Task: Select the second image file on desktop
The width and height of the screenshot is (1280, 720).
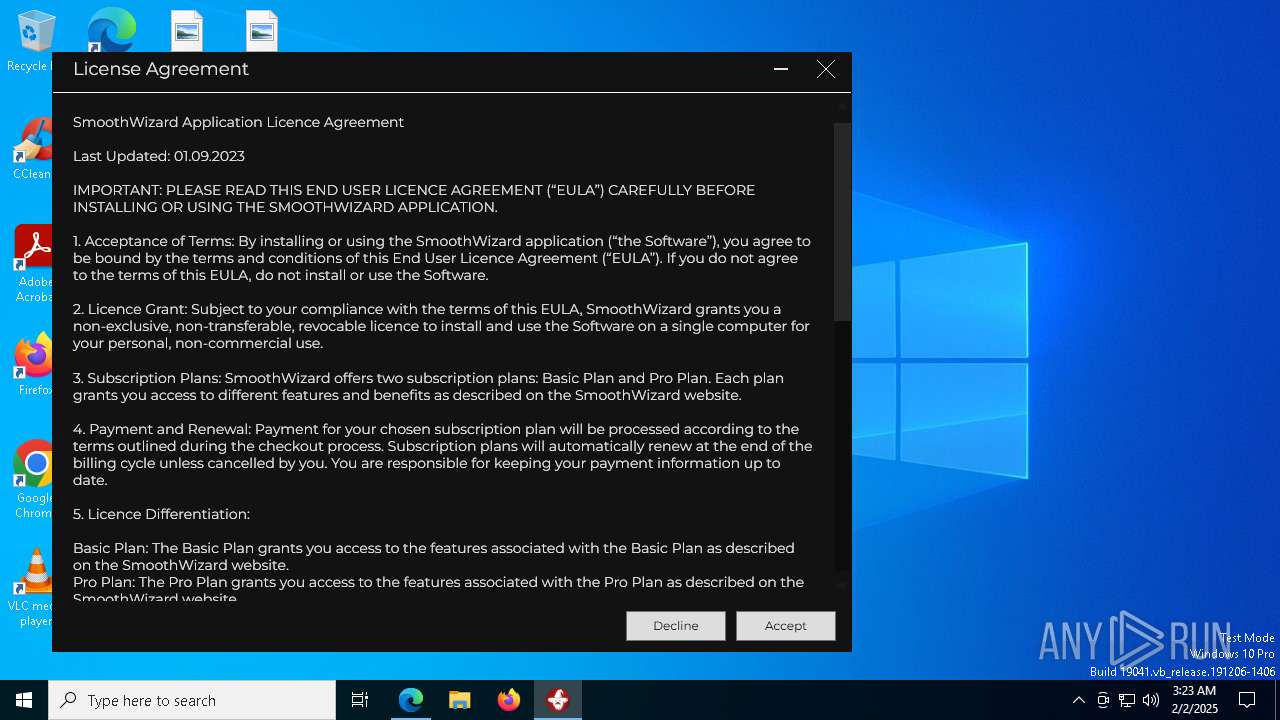Action: point(262,30)
